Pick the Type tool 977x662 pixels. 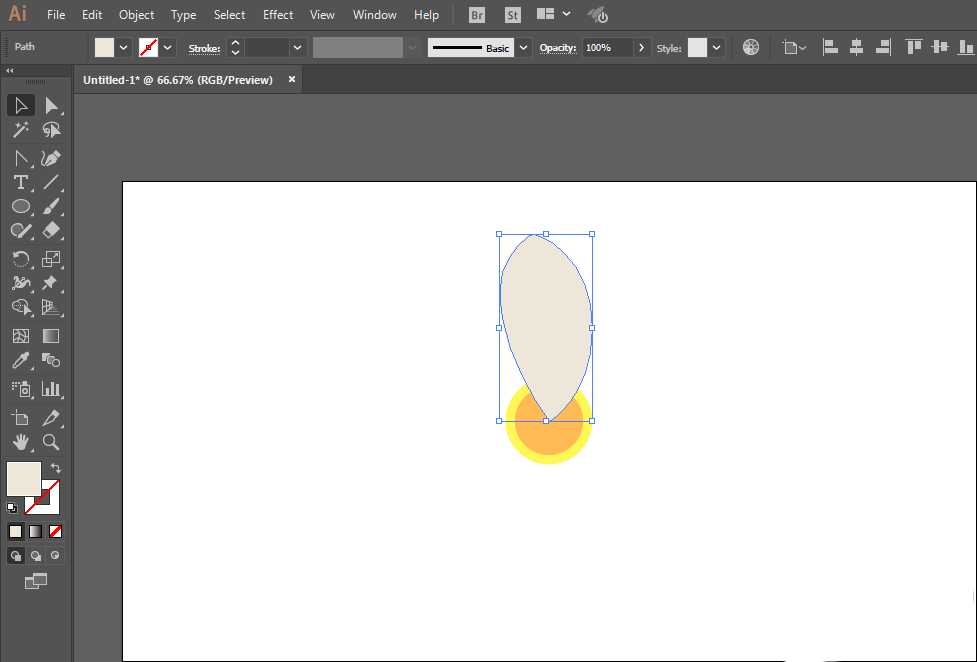[x=20, y=182]
